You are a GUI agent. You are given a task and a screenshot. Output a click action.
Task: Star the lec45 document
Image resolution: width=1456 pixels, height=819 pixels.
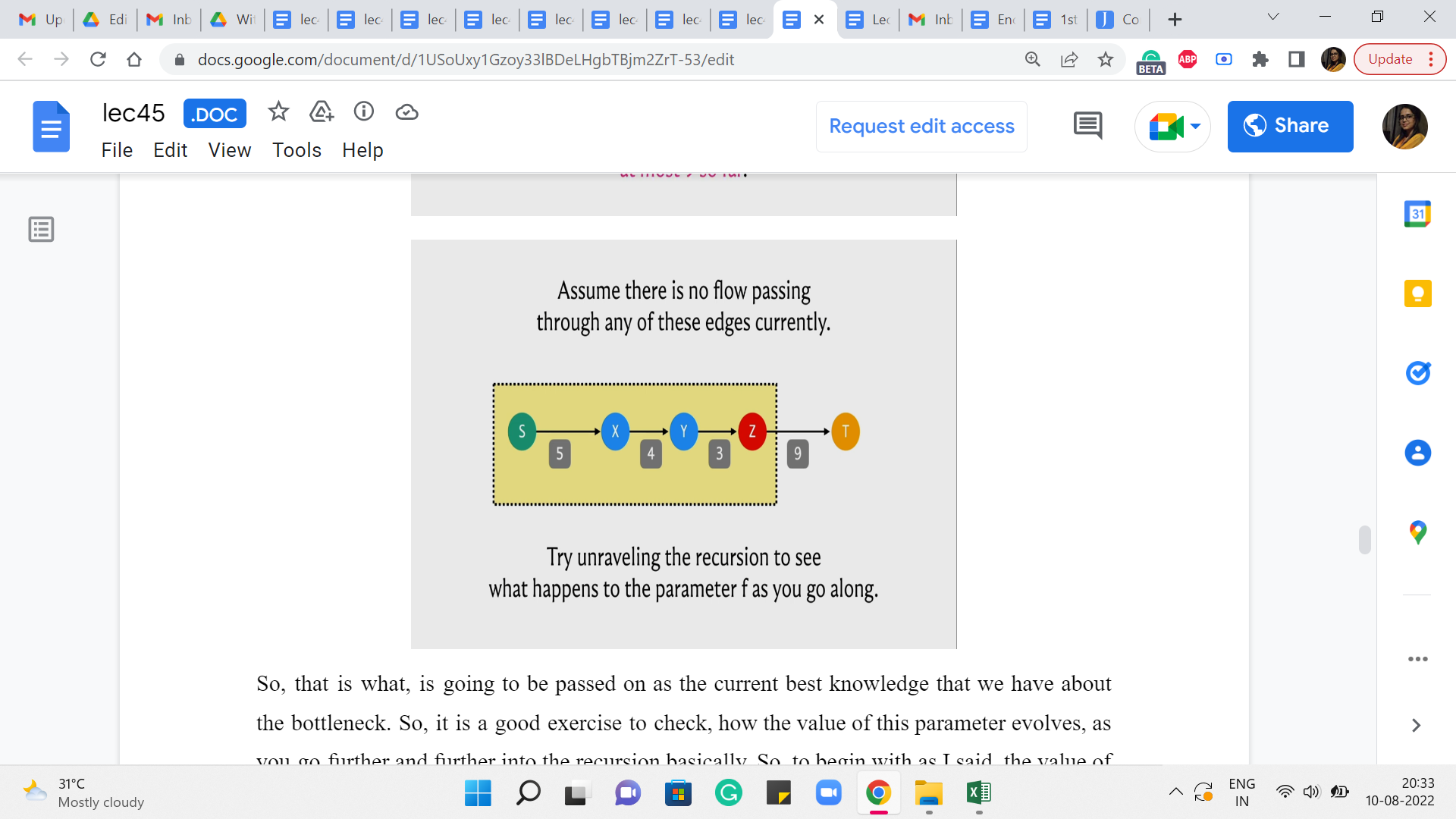278,112
